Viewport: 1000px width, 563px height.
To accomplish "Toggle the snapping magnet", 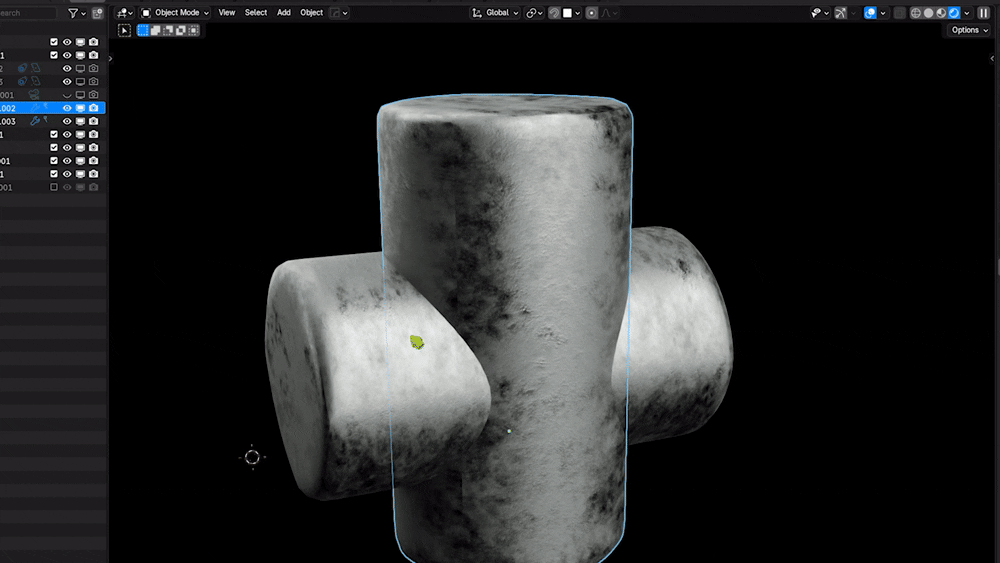I will coord(554,13).
